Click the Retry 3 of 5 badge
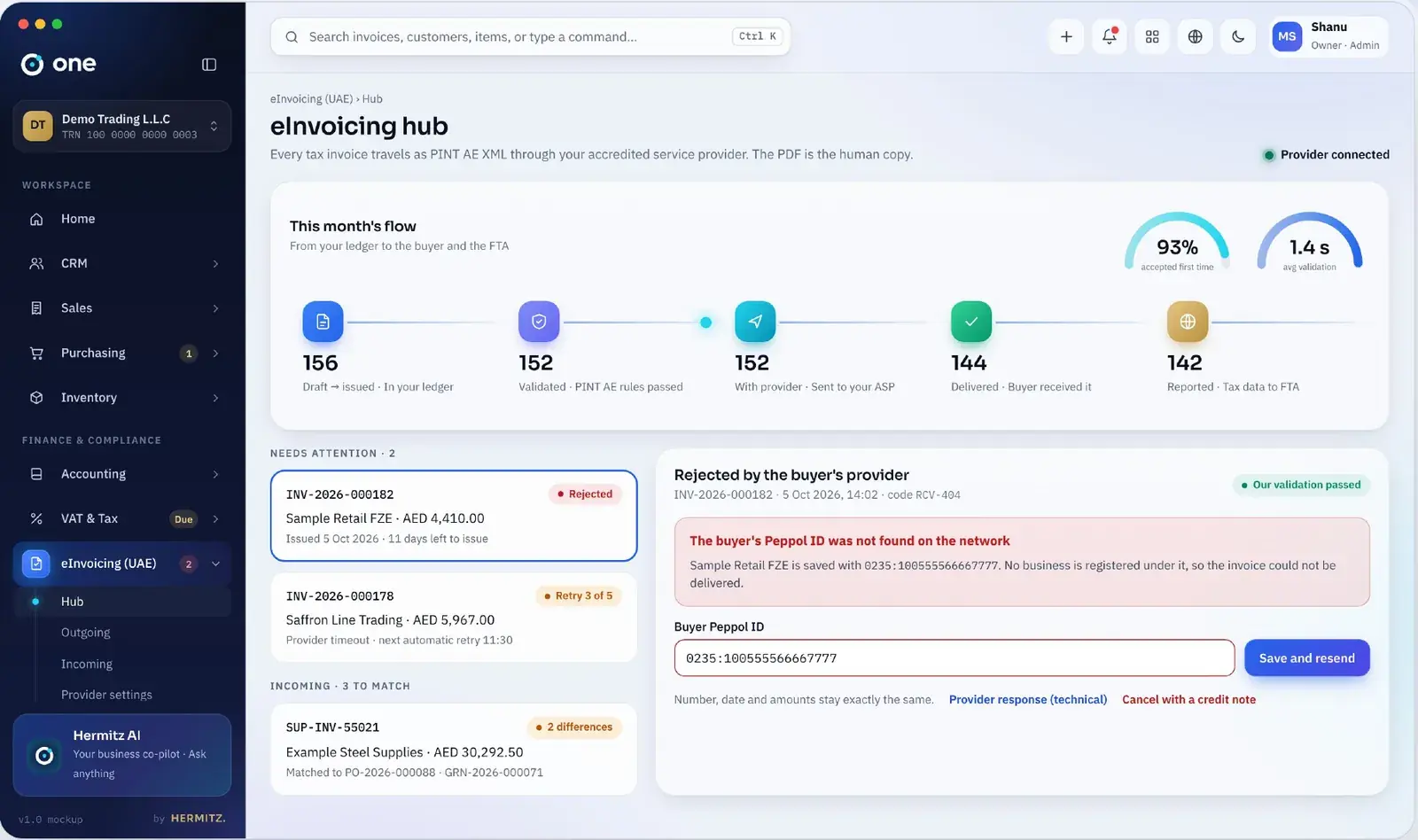This screenshot has height=840, width=1418. point(579,596)
